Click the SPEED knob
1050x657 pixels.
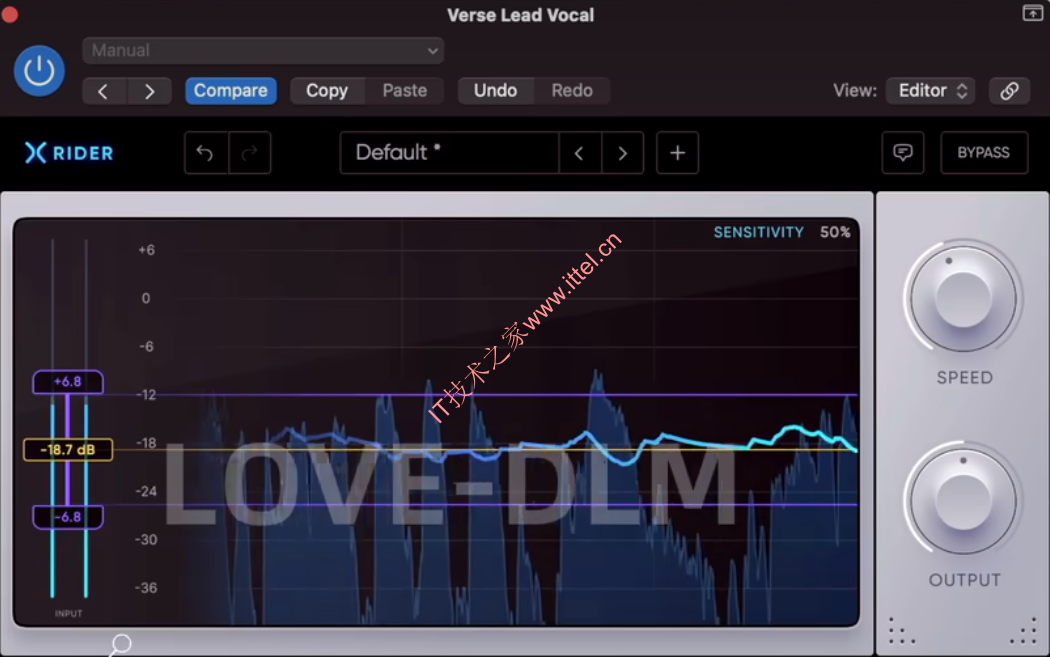pos(963,299)
